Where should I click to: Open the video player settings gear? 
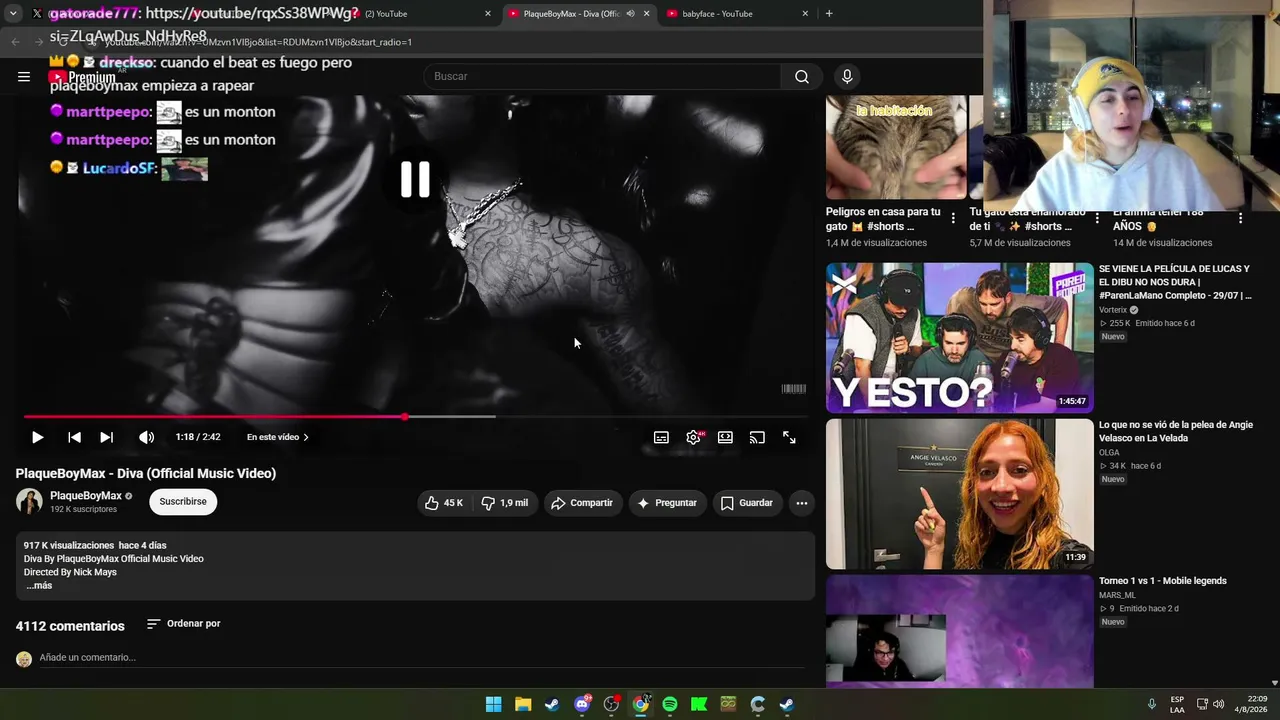click(x=693, y=437)
